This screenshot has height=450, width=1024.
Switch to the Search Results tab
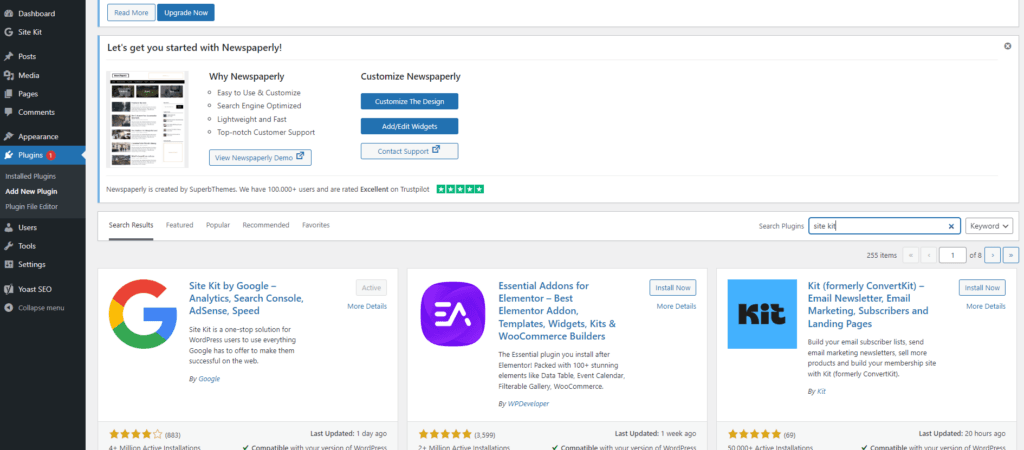[x=131, y=225]
